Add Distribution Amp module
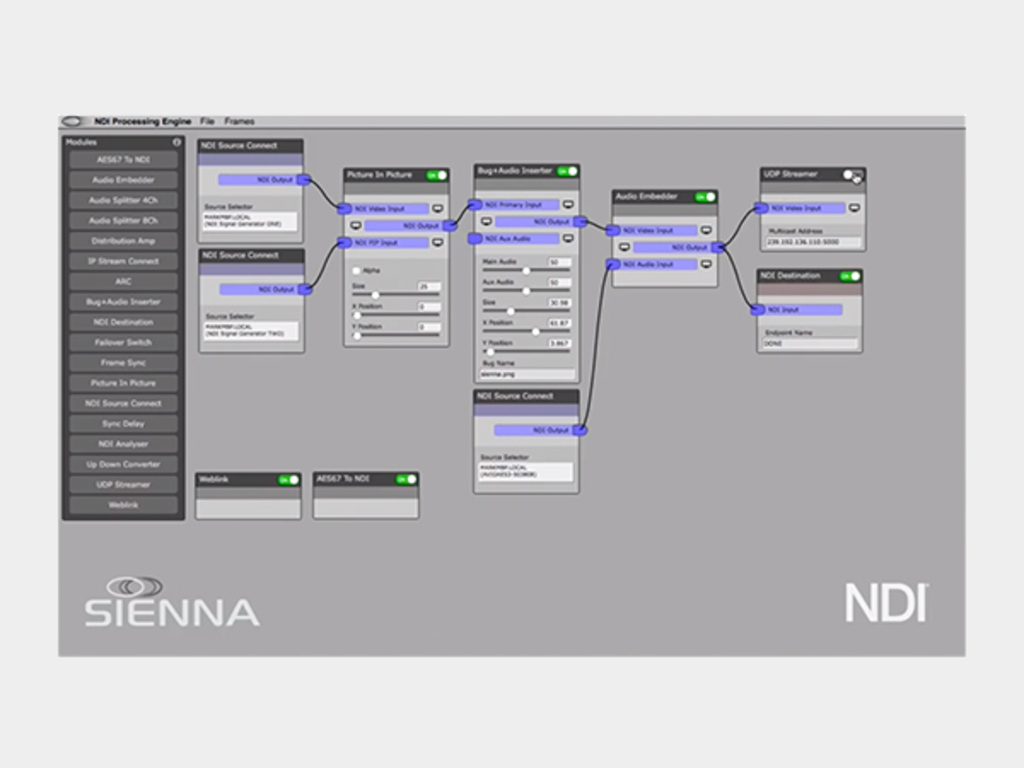This screenshot has height=768, width=1024. pyautogui.click(x=123, y=241)
